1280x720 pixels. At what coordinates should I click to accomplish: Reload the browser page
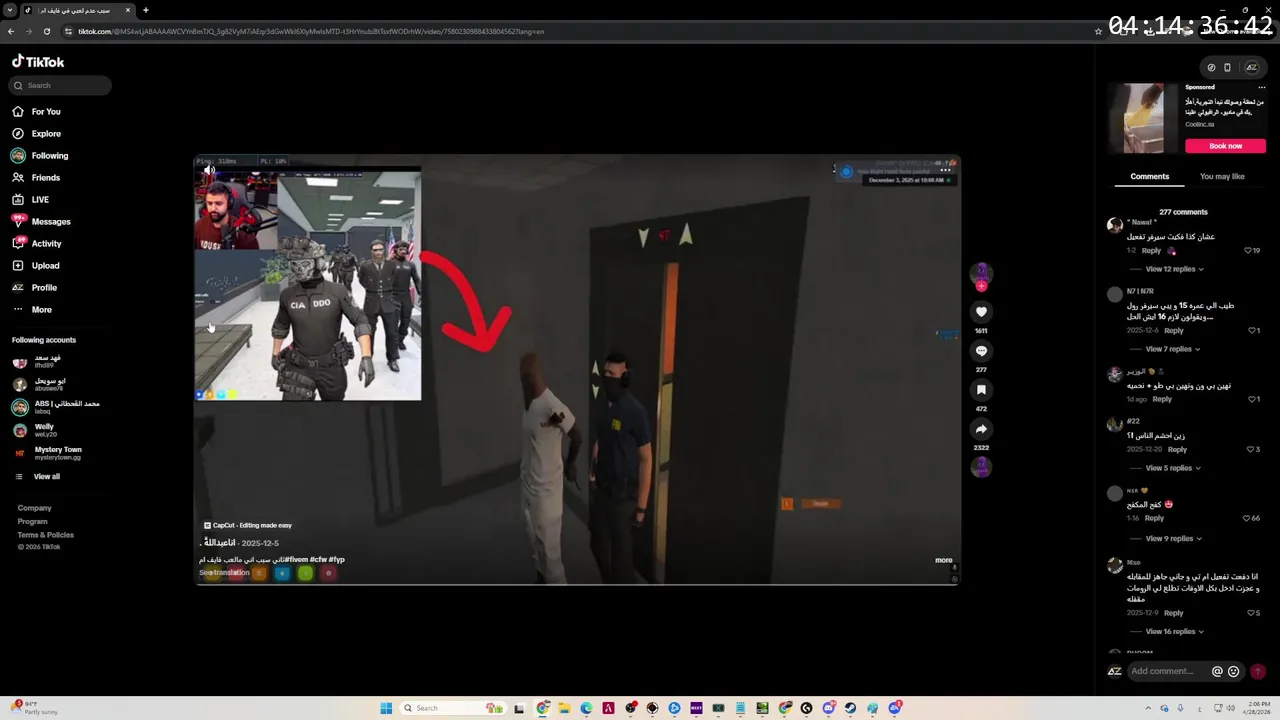click(47, 31)
